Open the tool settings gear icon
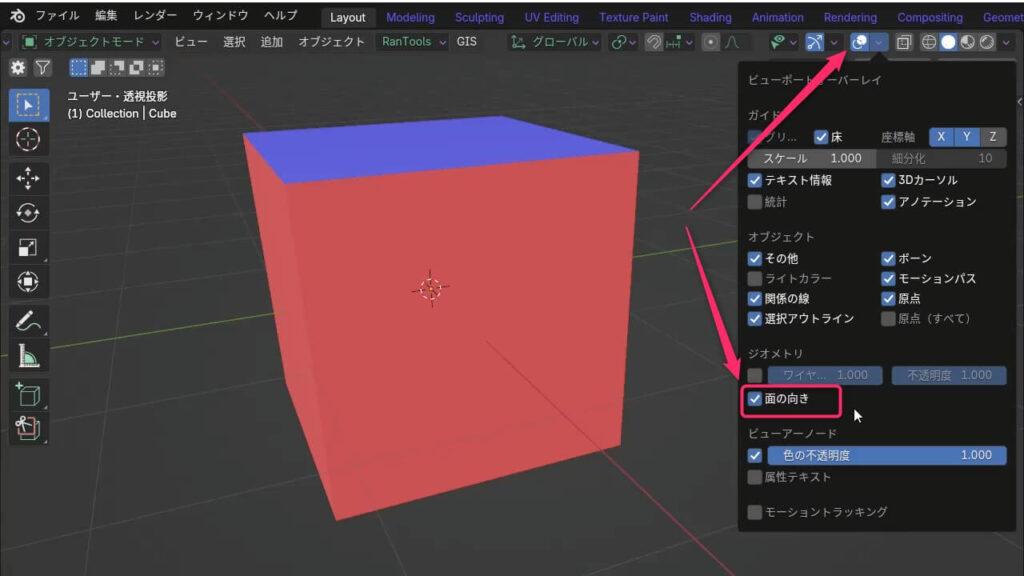Viewport: 1024px width, 576px height. (18, 67)
